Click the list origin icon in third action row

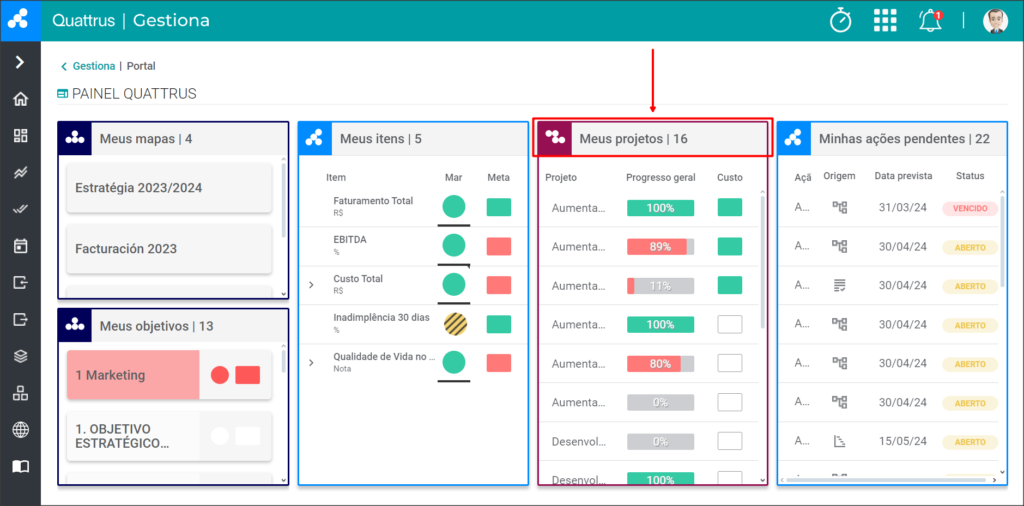pos(839,285)
